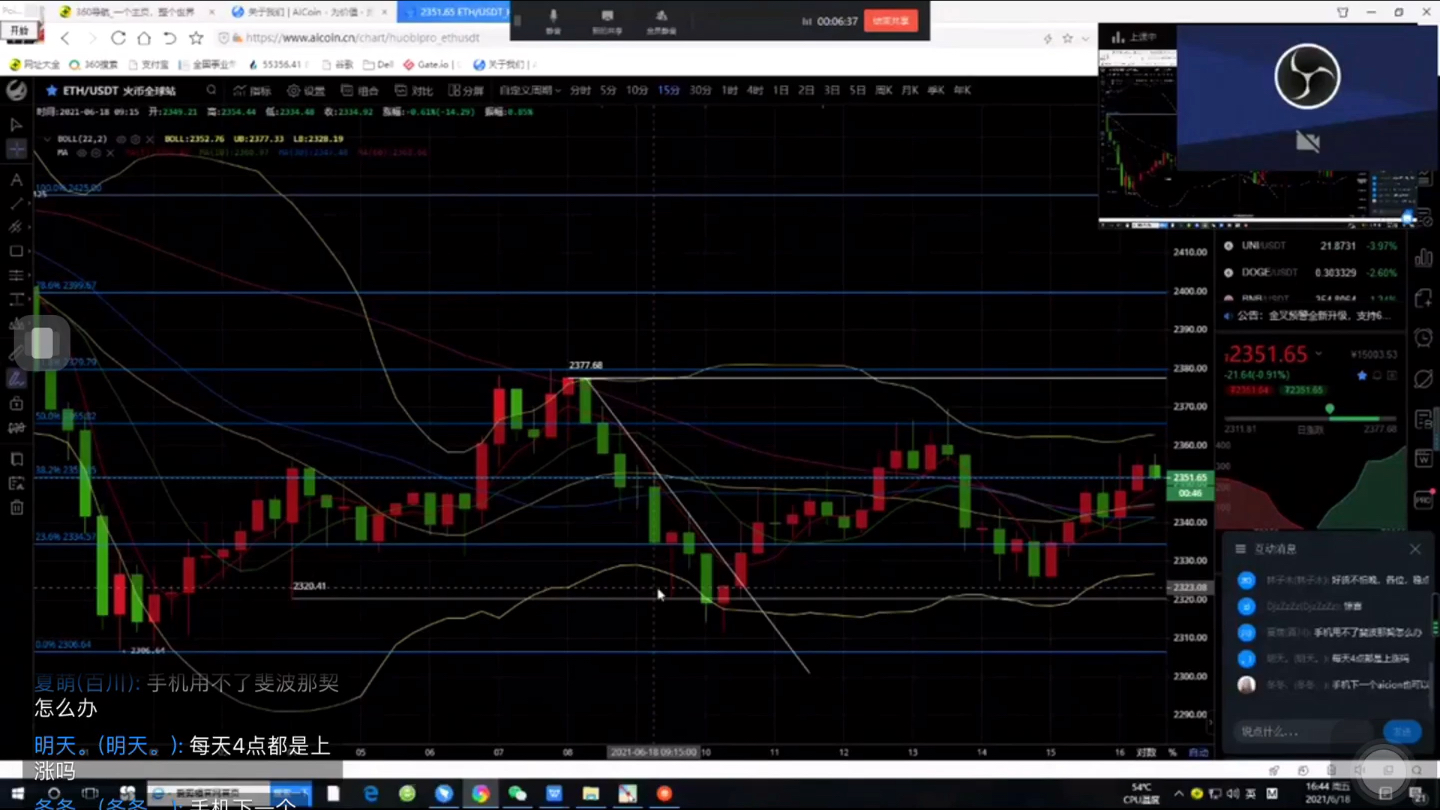
Task: Select the rectangle shape tool
Action: tap(16, 252)
